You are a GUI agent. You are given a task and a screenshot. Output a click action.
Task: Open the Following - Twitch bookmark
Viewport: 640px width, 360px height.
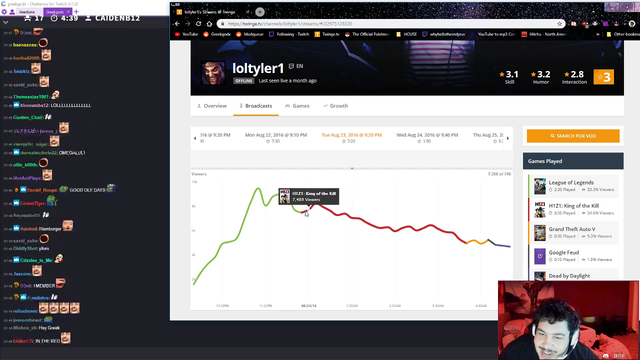[x=289, y=34]
